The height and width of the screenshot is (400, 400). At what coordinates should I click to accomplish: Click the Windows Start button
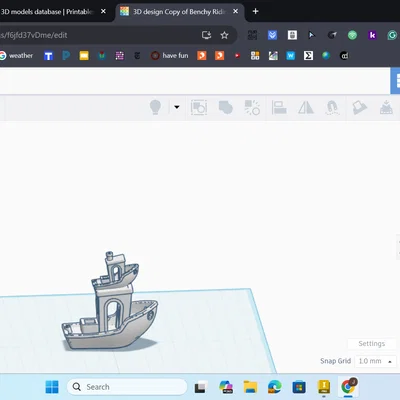pyautogui.click(x=52, y=387)
